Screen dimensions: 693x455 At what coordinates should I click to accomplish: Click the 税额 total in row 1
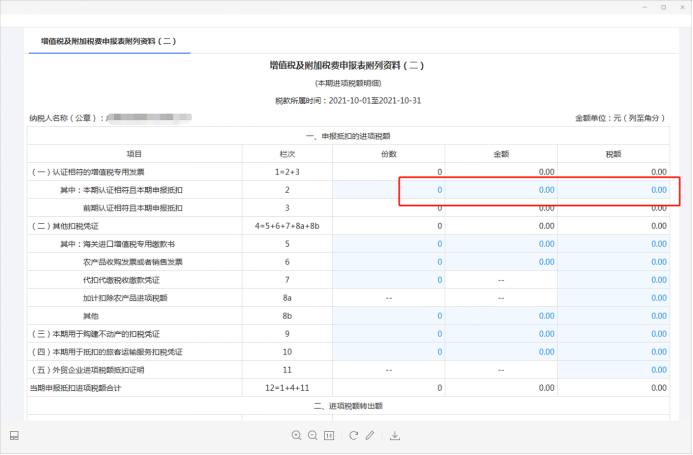click(659, 172)
